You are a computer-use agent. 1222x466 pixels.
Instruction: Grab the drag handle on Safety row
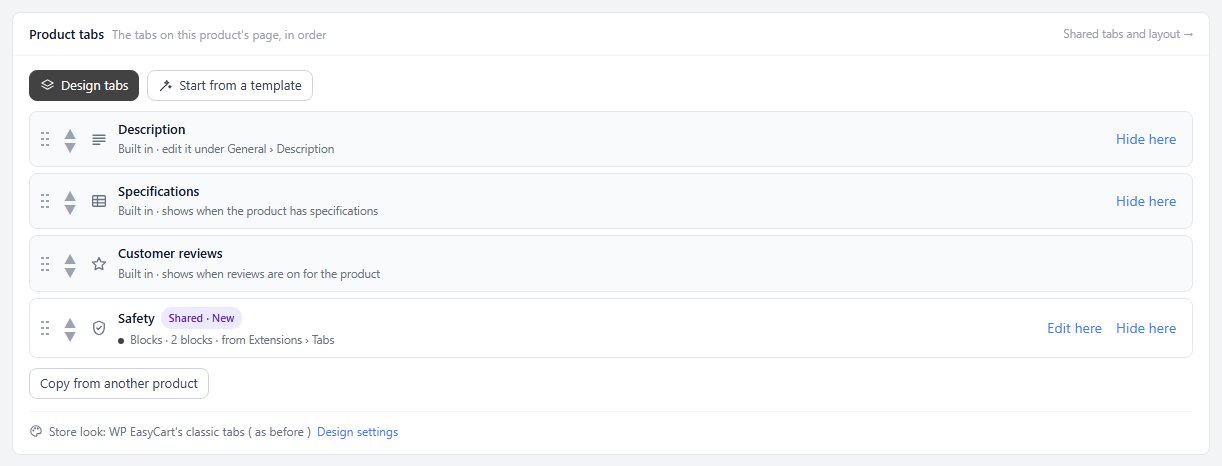(x=45, y=328)
